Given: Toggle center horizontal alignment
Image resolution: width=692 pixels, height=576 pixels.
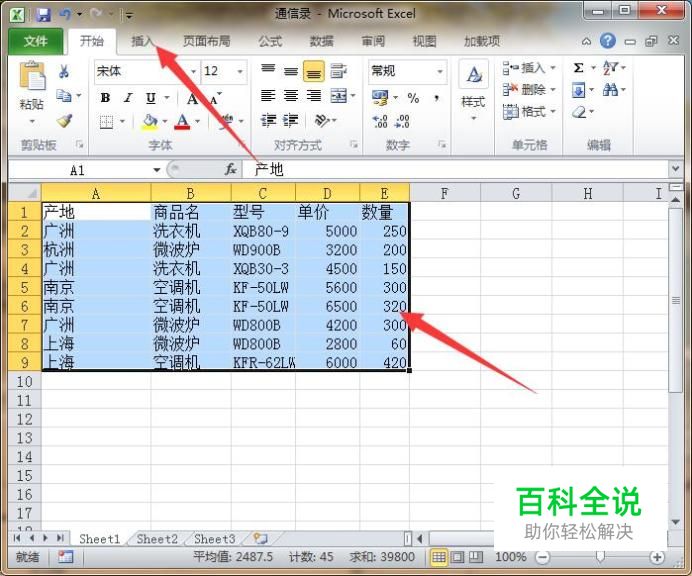Looking at the screenshot, I should coord(291,95).
